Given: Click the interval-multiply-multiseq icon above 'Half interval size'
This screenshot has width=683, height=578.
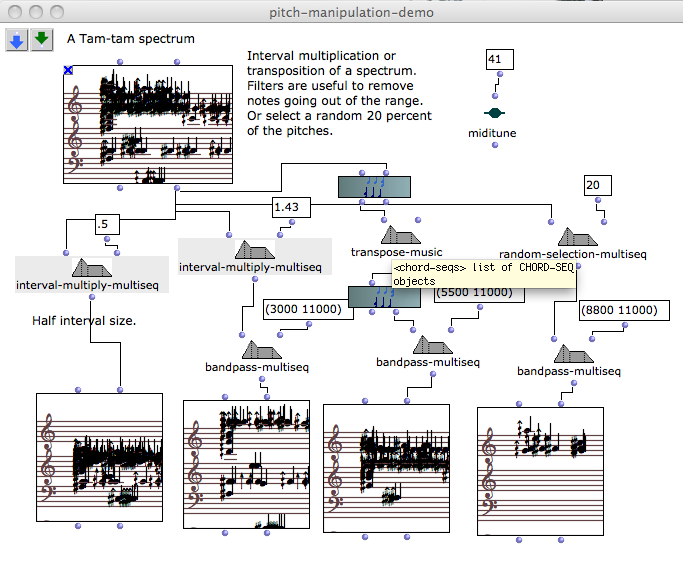Looking at the screenshot, I should click(91, 269).
